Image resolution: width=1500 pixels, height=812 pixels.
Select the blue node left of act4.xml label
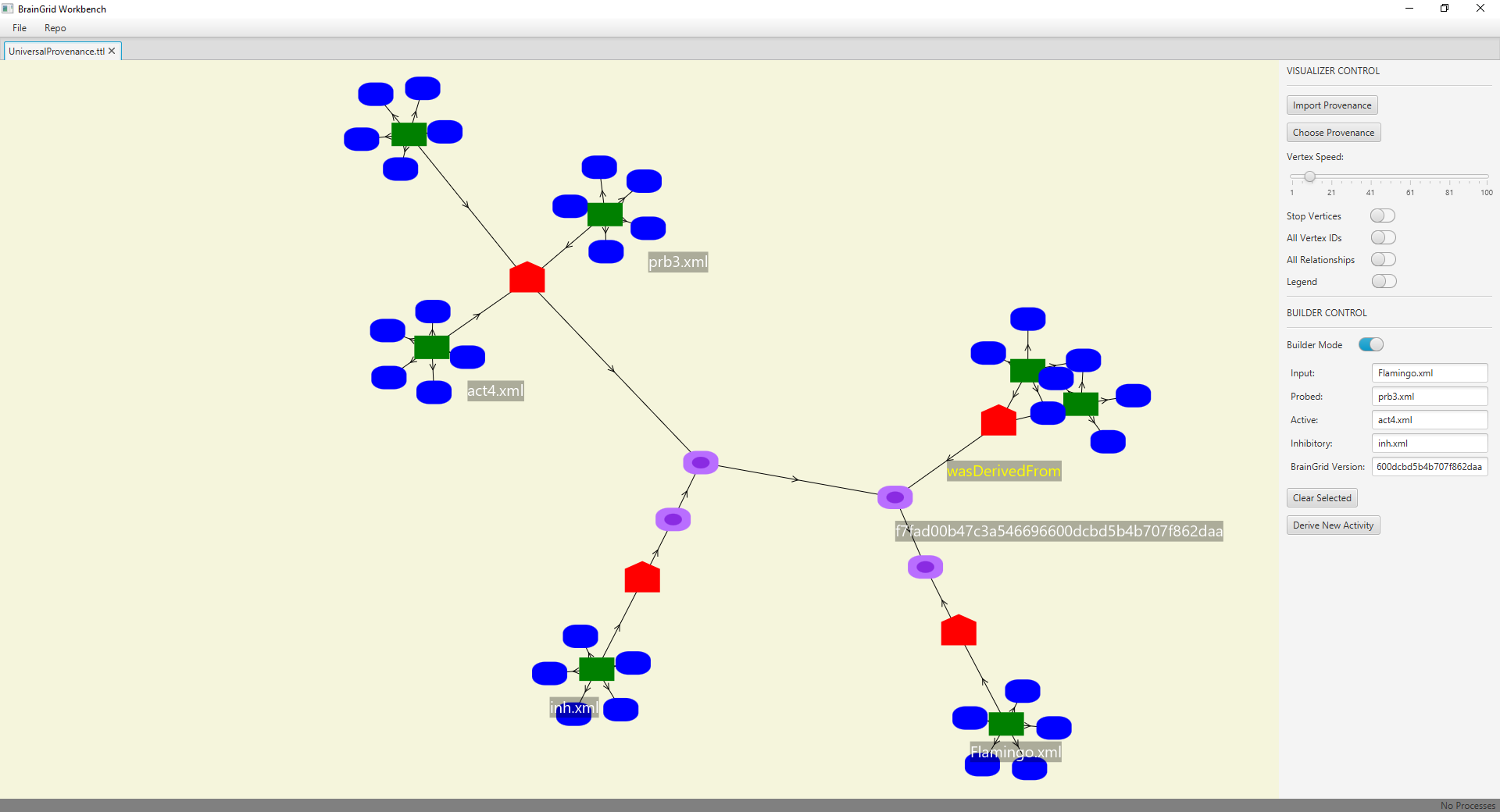pos(434,392)
